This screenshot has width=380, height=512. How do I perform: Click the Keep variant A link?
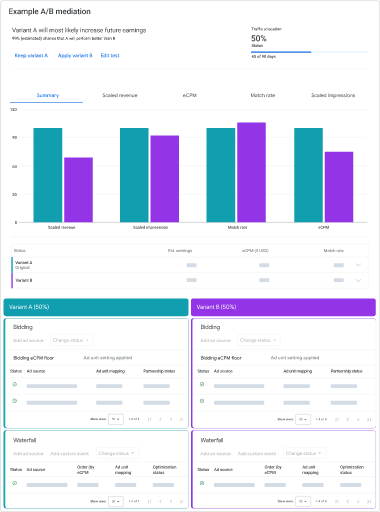coord(31,55)
